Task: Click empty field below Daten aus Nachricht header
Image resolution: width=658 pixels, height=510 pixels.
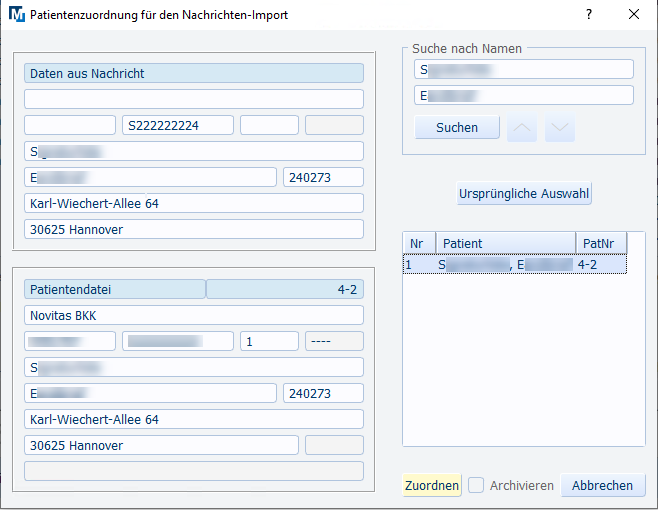Action: [194, 99]
